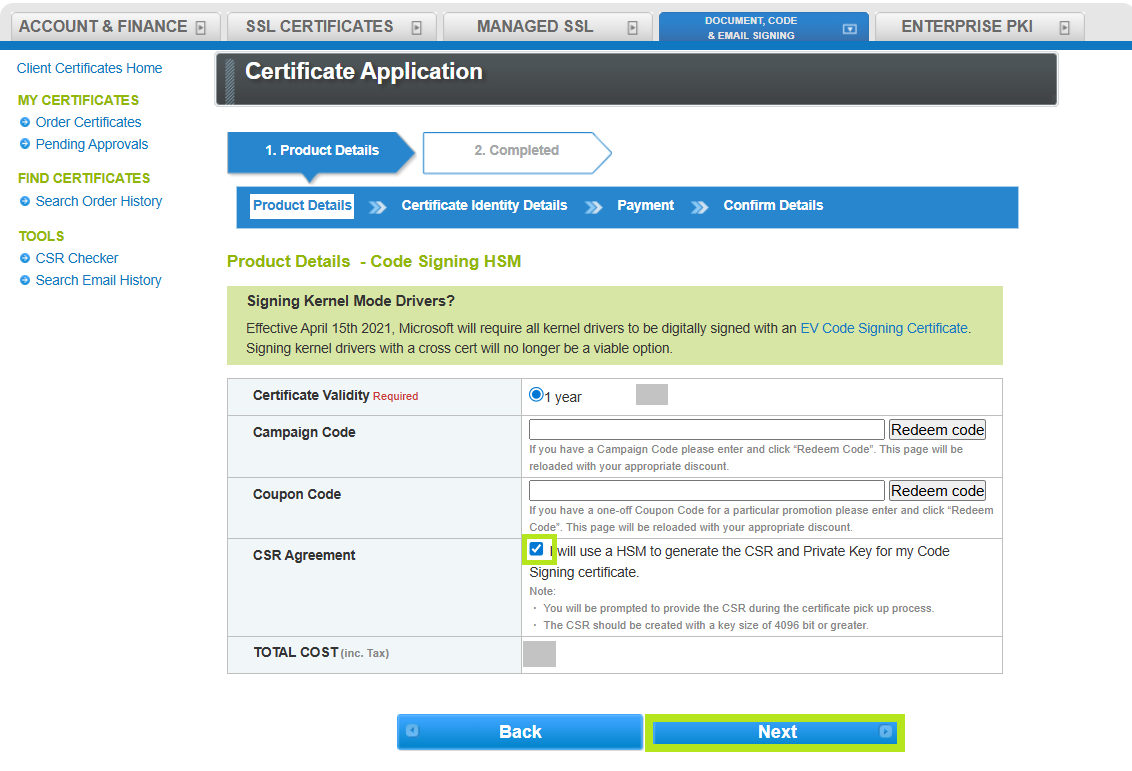
Task: Click the left arrow icon on Back button
Action: click(x=412, y=731)
